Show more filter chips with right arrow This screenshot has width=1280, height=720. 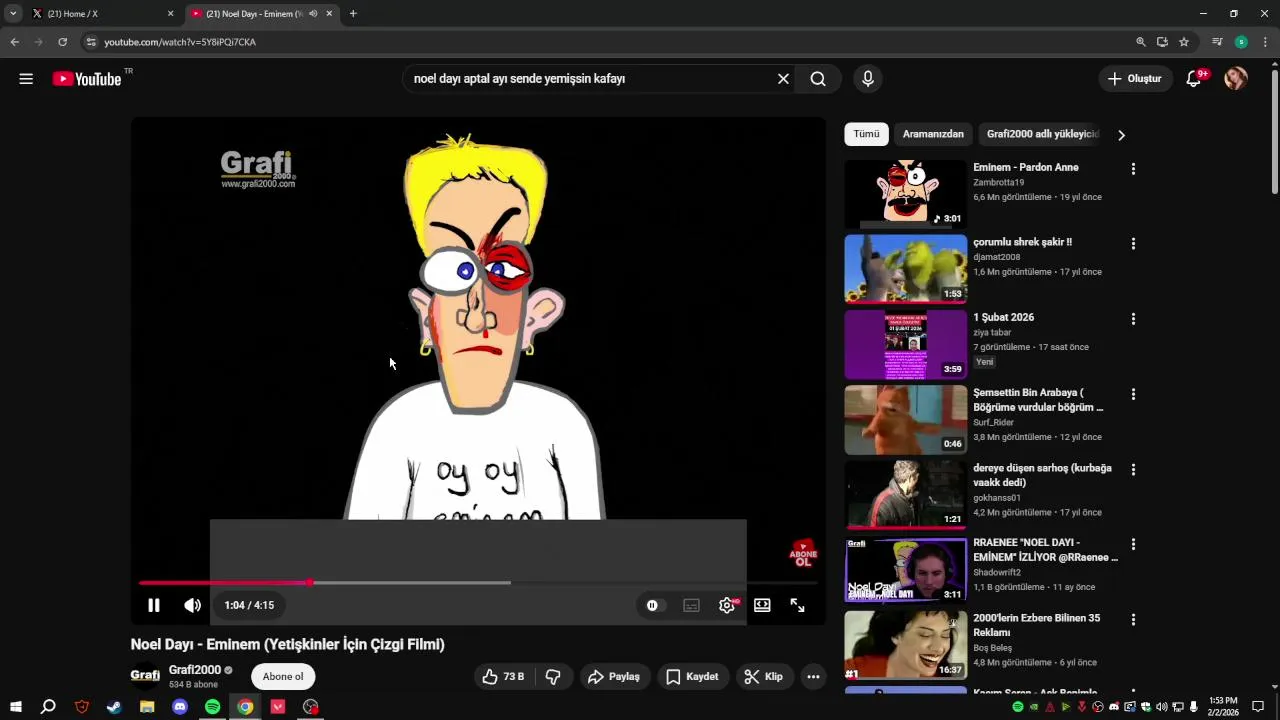(x=1121, y=135)
